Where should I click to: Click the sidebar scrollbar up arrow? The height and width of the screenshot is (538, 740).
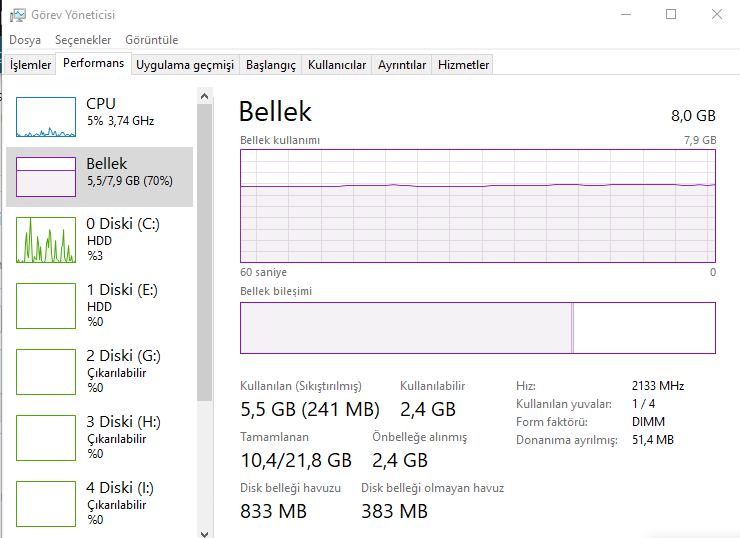point(205,95)
